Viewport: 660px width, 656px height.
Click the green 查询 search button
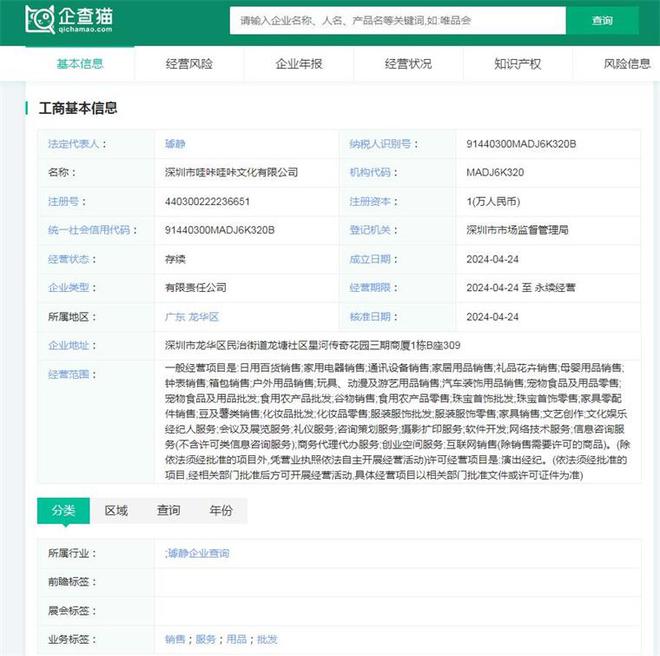602,20
